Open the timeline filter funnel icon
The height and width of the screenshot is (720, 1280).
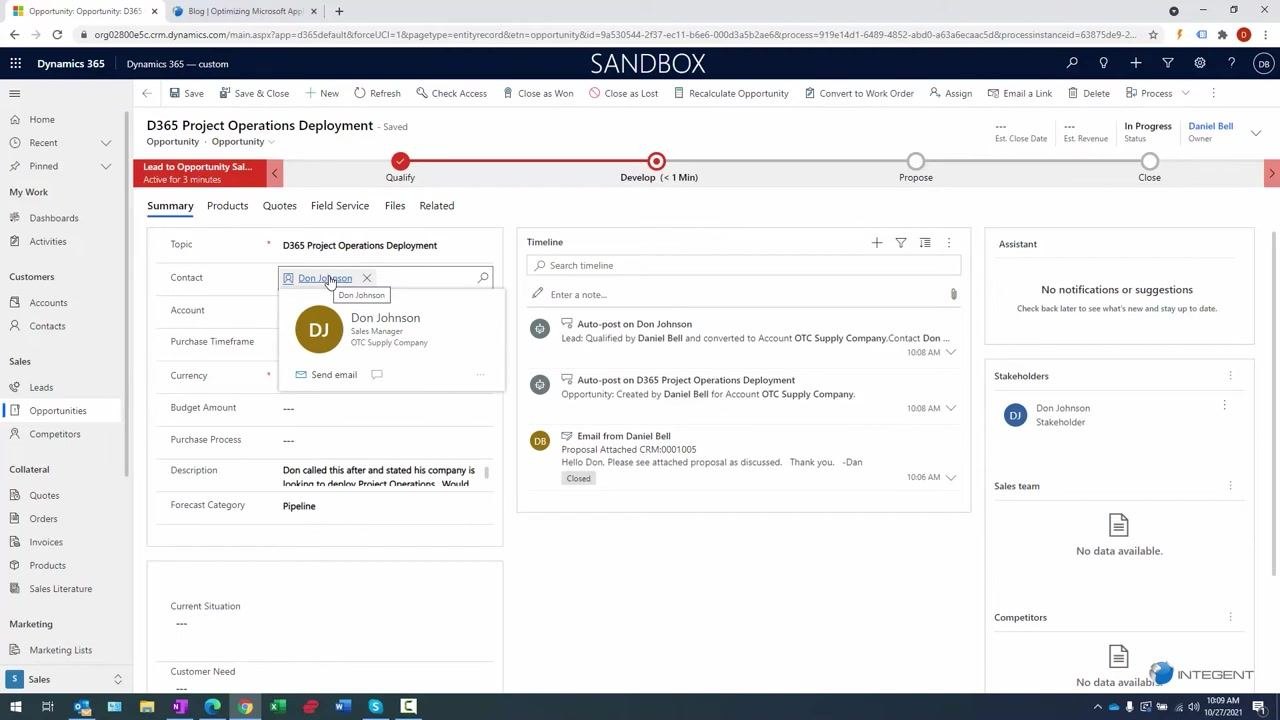click(x=901, y=242)
